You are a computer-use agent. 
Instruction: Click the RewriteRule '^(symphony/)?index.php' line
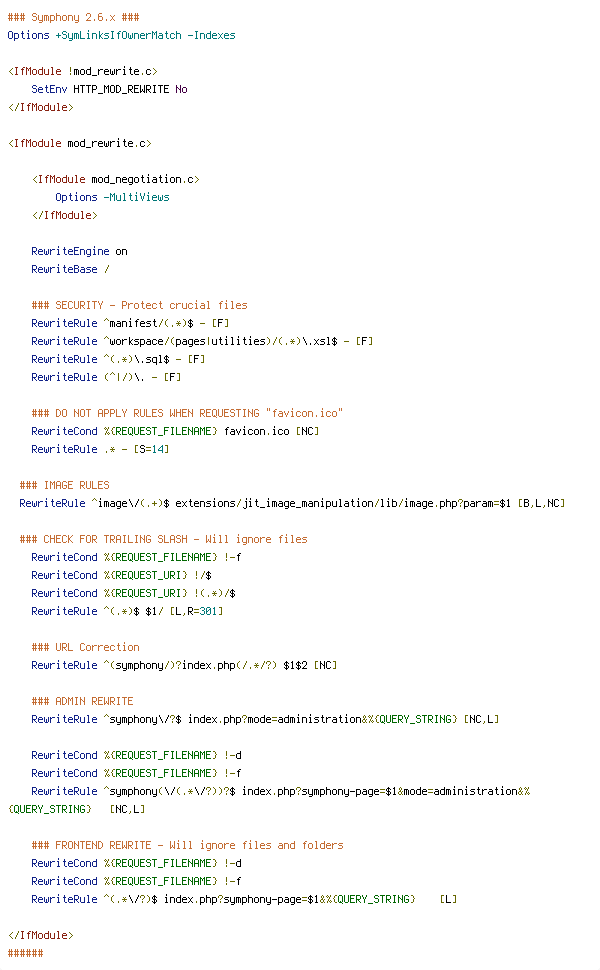pos(184,665)
